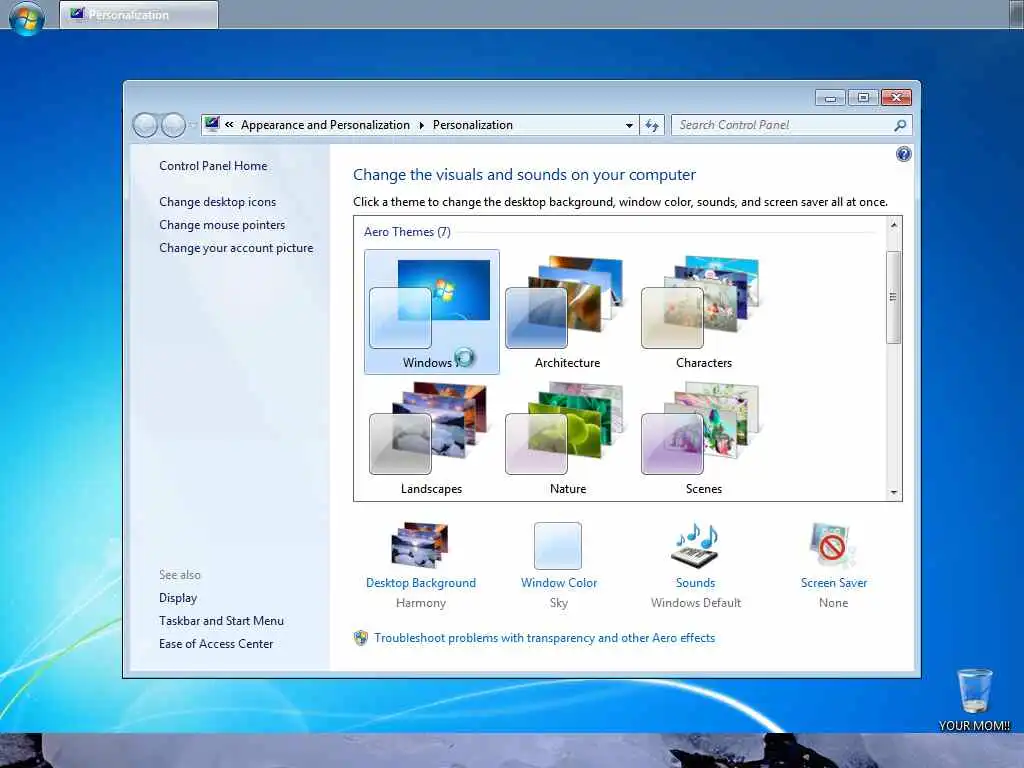Open the address bar history dropdown
Screen dimensions: 1024x768
click(x=628, y=125)
